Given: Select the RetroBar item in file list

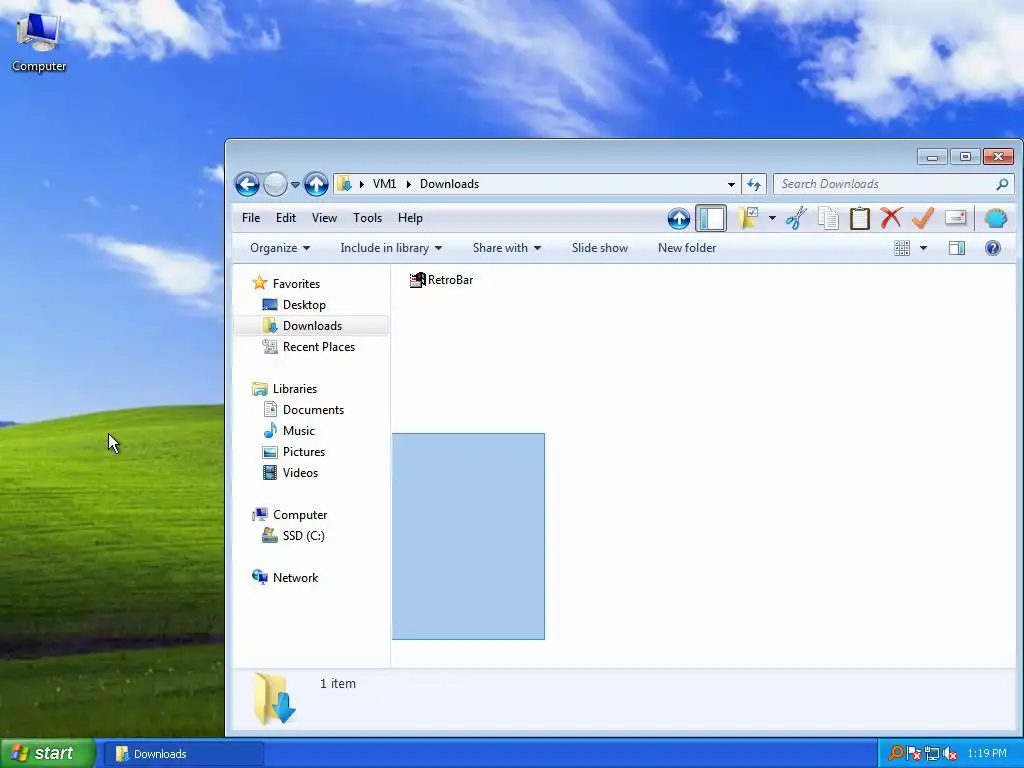Looking at the screenshot, I should pos(441,280).
